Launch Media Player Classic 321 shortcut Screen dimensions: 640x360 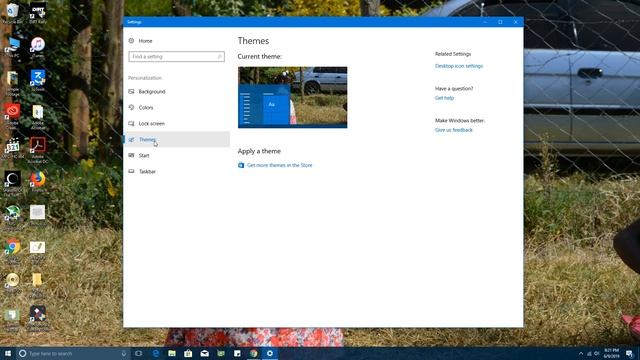coord(12,148)
